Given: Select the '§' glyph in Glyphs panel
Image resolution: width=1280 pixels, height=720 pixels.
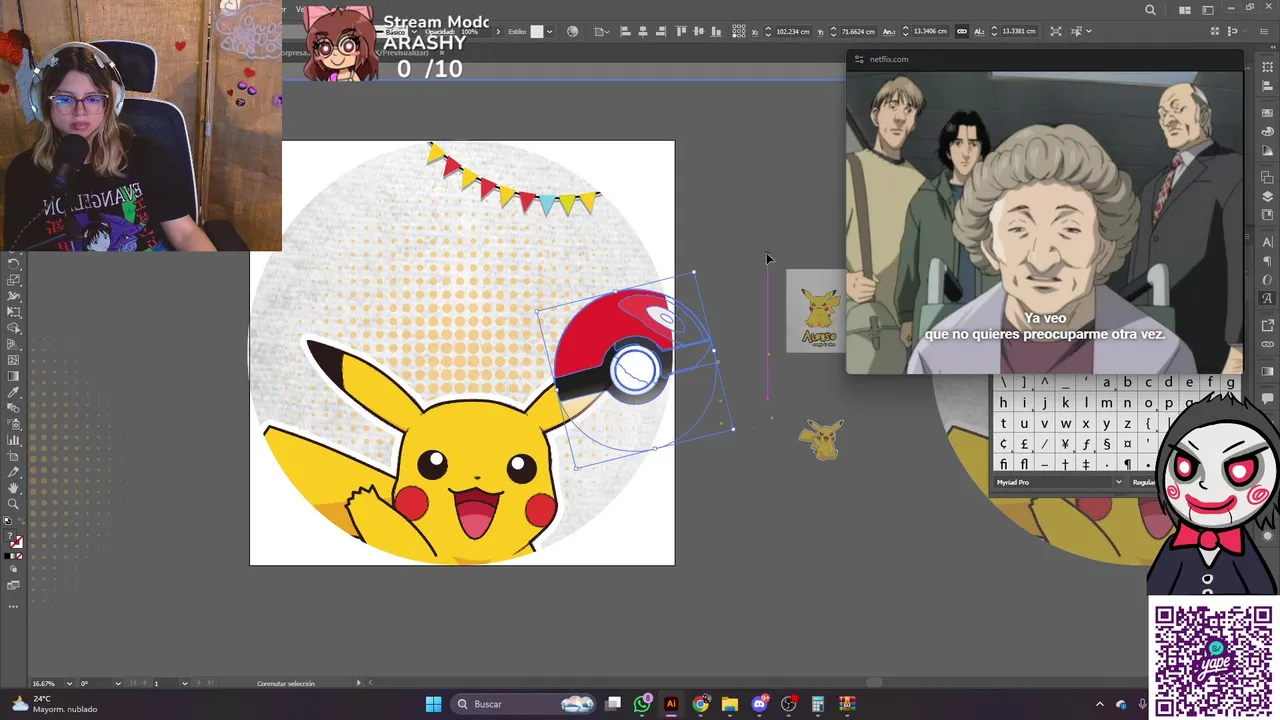Looking at the screenshot, I should click(1107, 444).
